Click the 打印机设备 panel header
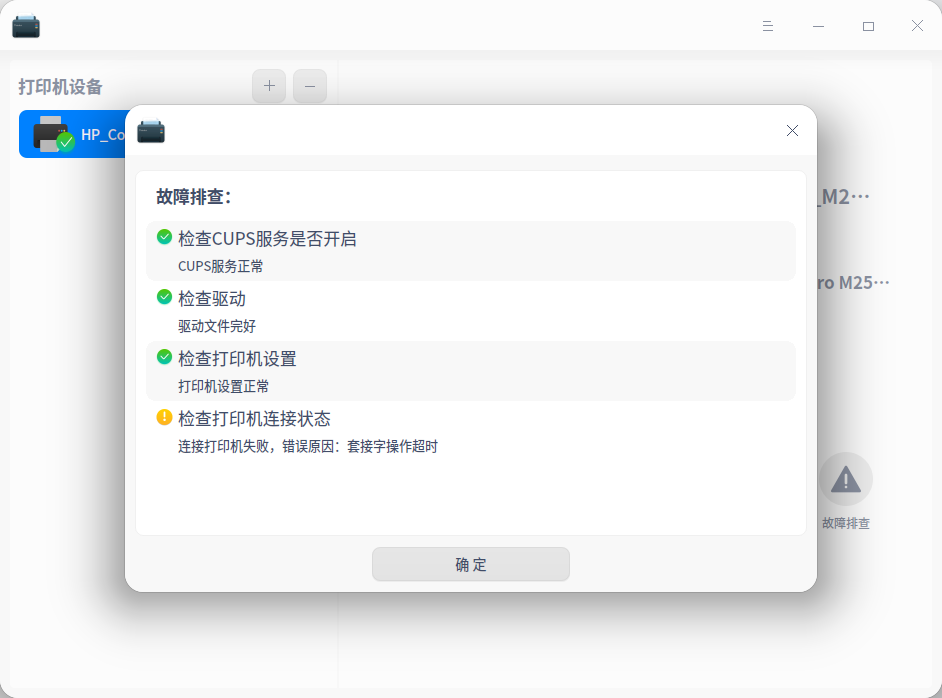942x698 pixels. (x=60, y=87)
